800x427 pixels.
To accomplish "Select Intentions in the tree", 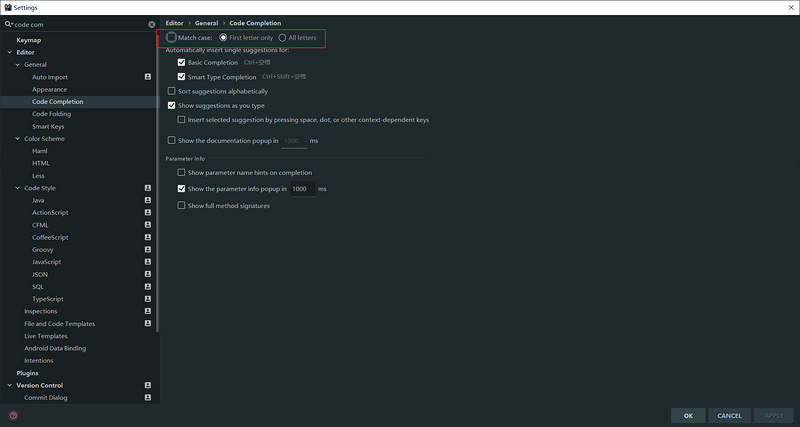I will point(39,361).
